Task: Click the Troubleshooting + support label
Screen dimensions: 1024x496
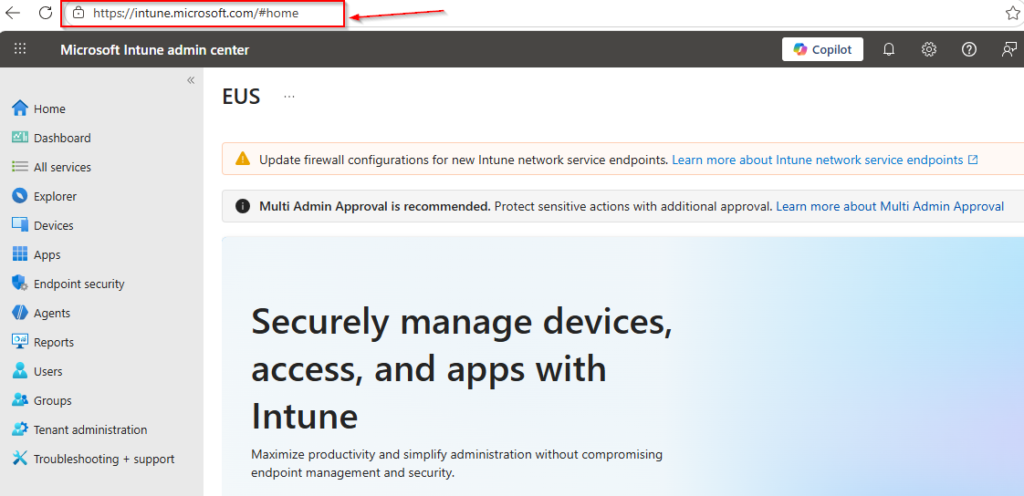Action: tap(104, 459)
